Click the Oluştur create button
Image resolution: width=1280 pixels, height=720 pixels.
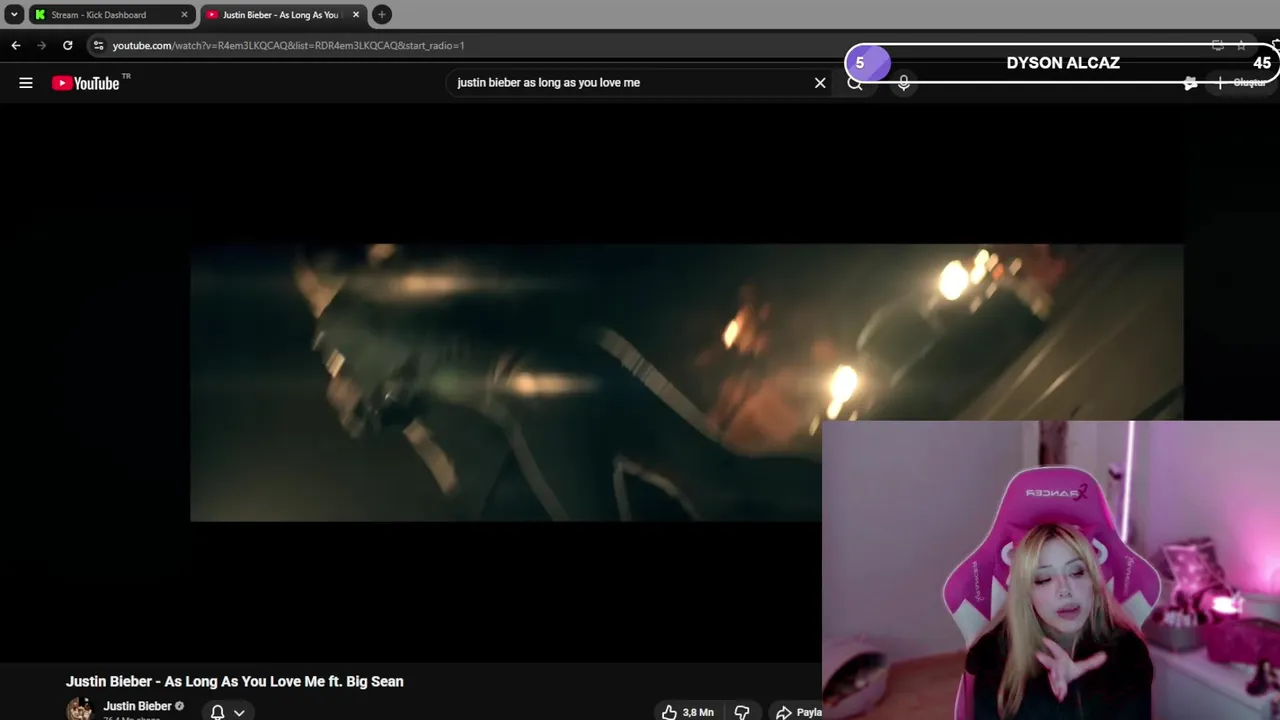1241,83
